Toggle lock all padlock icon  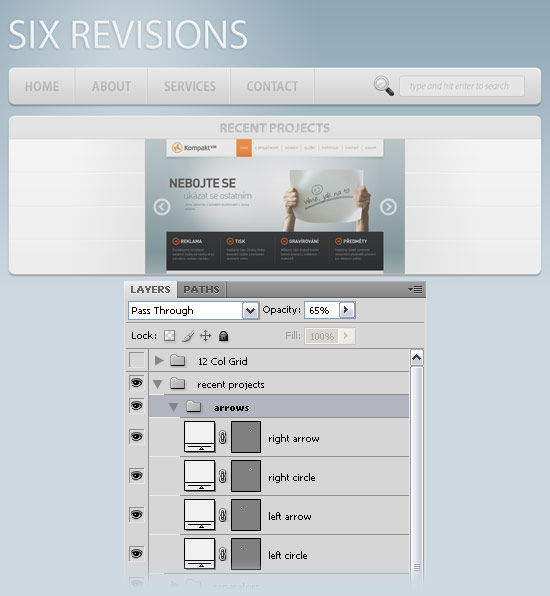pyautogui.click(x=223, y=336)
